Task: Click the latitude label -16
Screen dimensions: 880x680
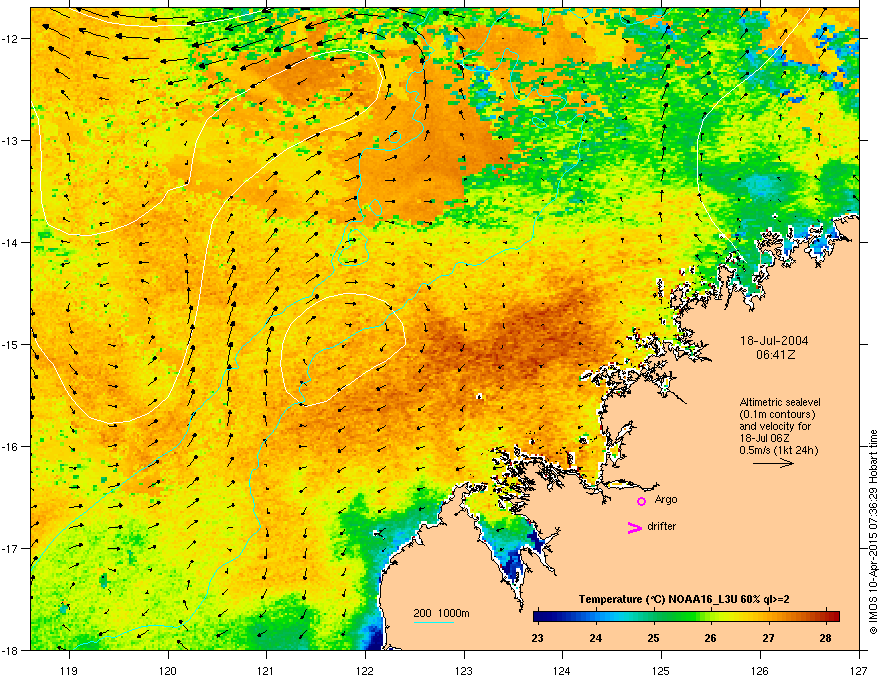Action: tap(11, 447)
